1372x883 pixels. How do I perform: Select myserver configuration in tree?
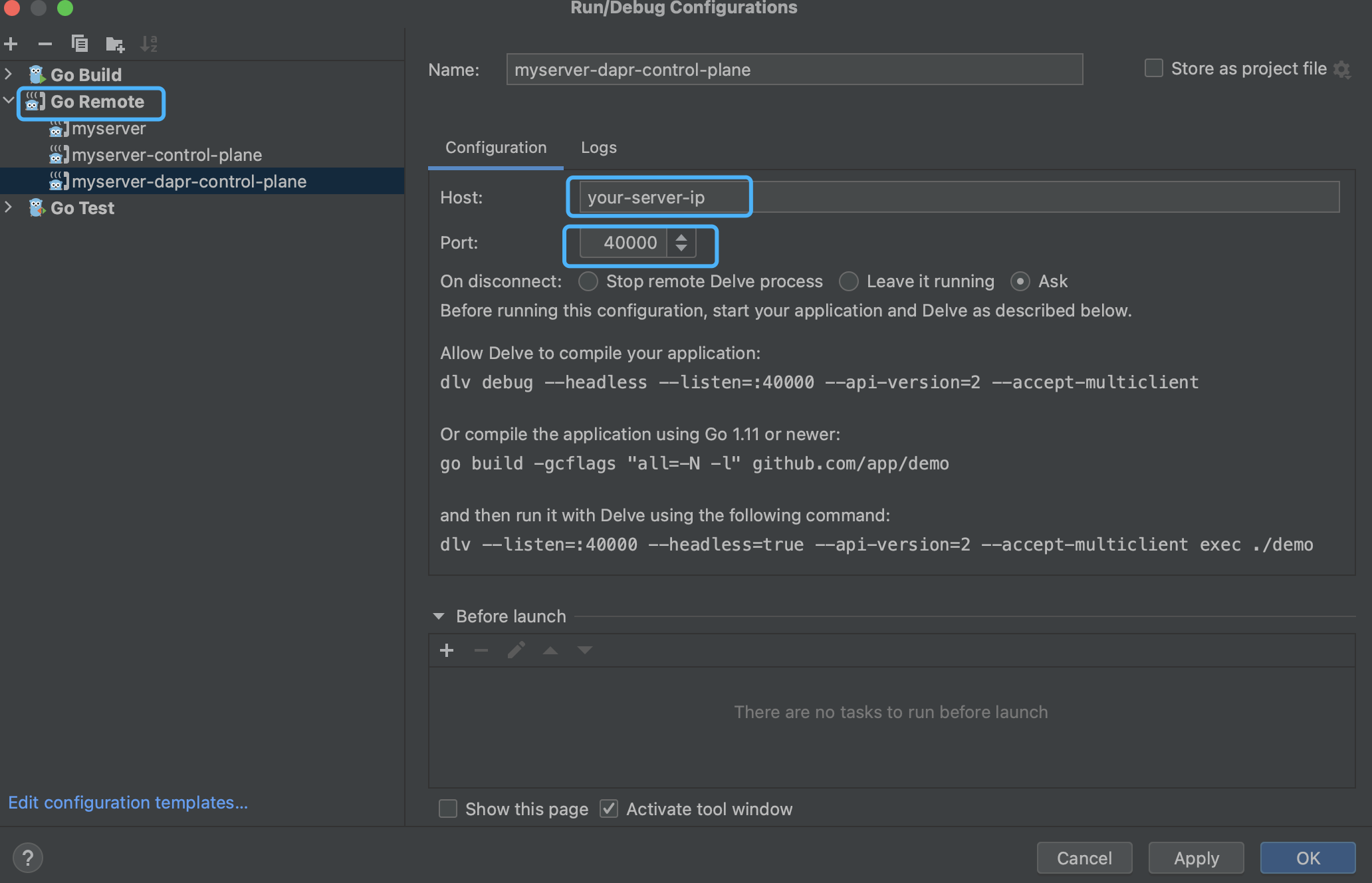202,128
